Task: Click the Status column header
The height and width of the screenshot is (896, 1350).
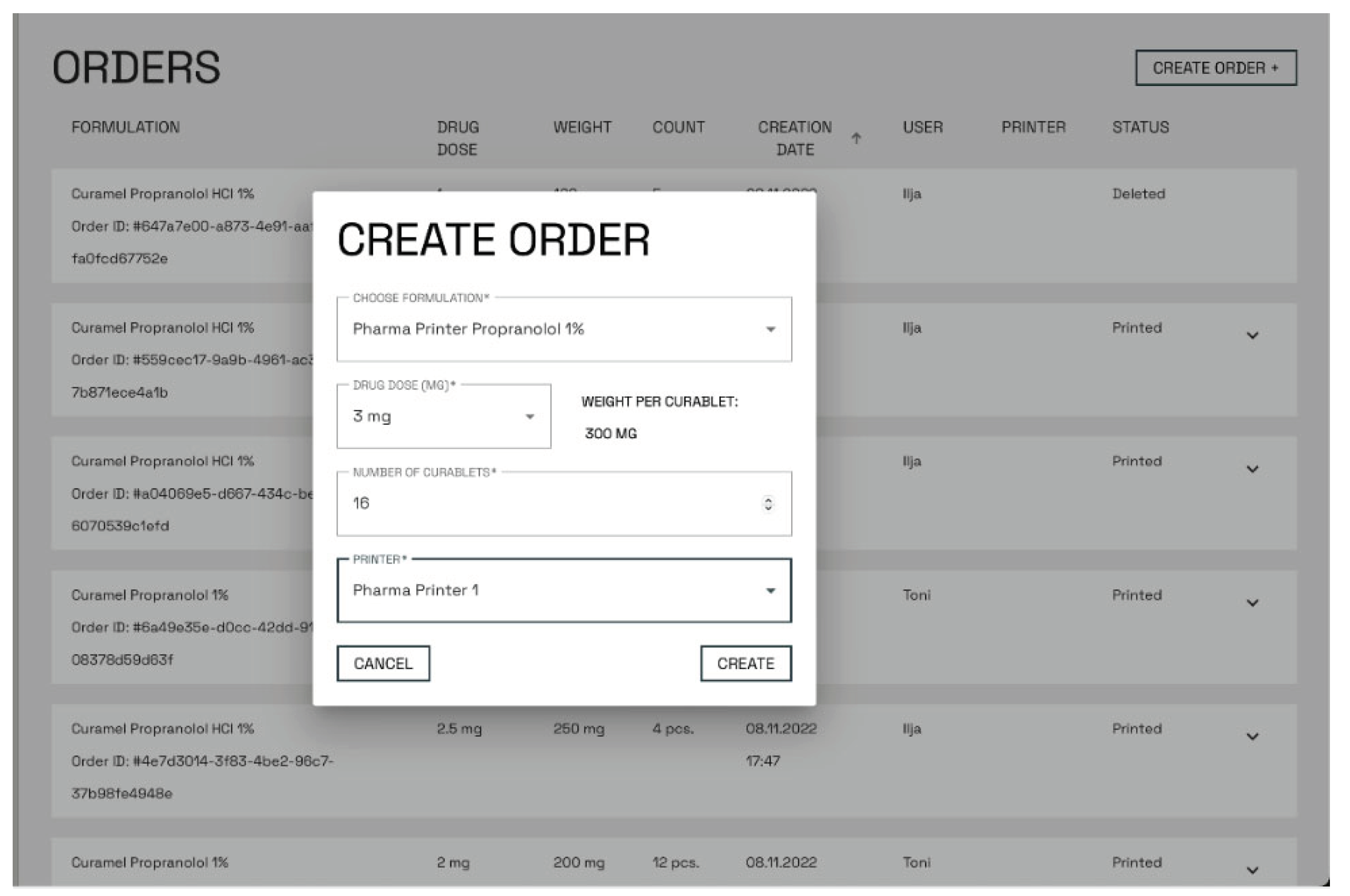Action: pos(1140,127)
